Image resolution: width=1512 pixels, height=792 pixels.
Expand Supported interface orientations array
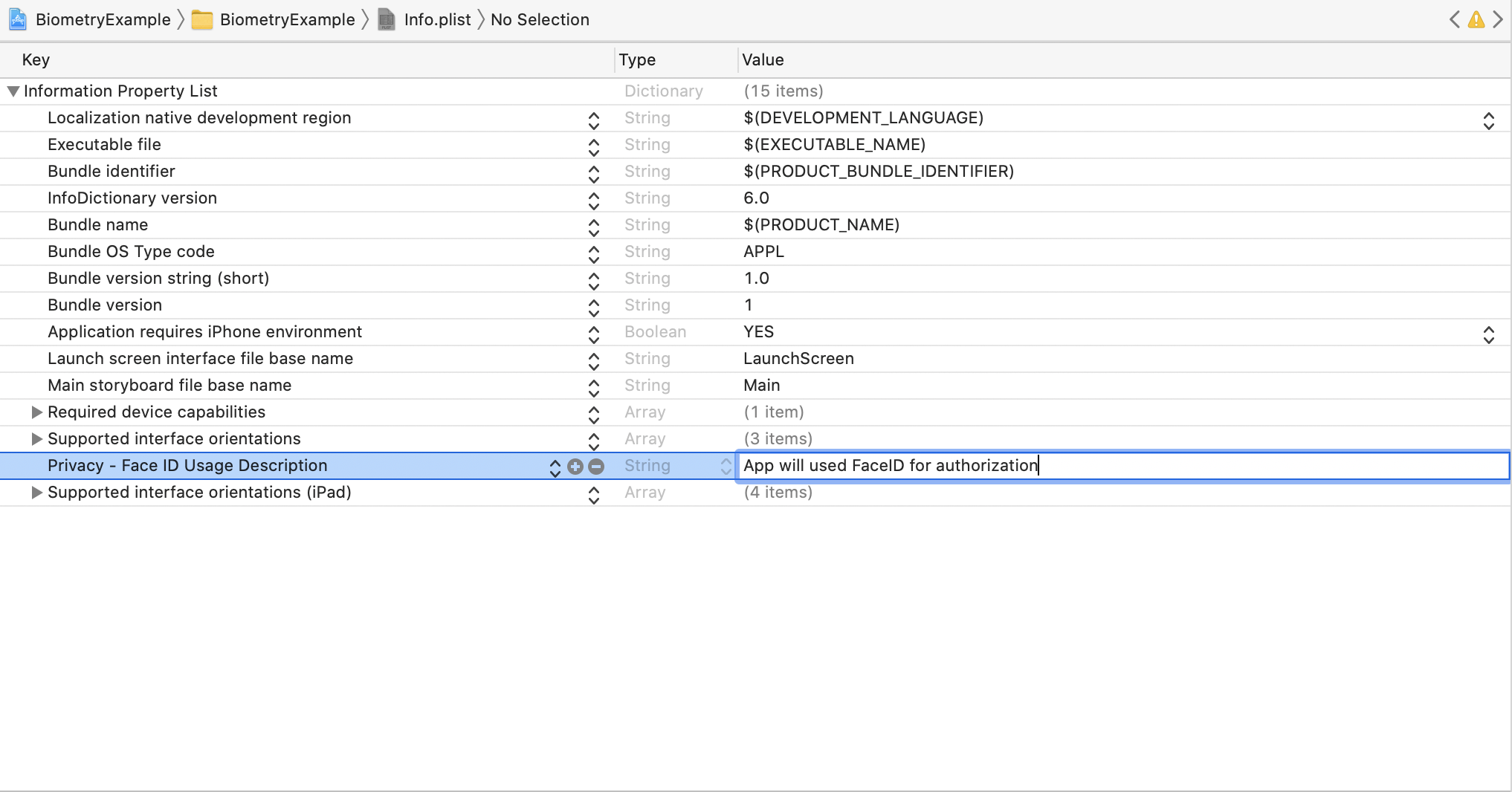pos(36,439)
